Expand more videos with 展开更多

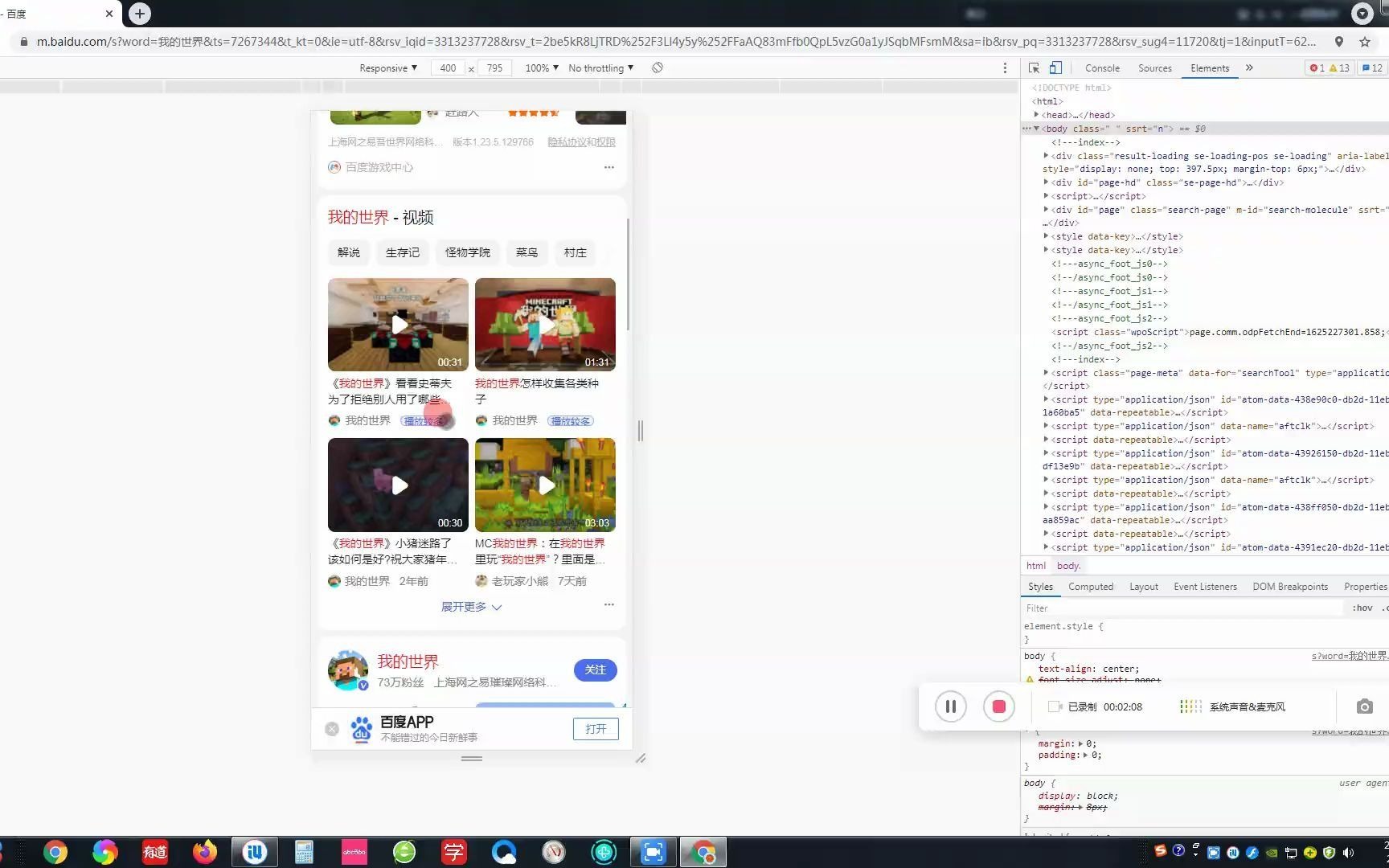[471, 607]
